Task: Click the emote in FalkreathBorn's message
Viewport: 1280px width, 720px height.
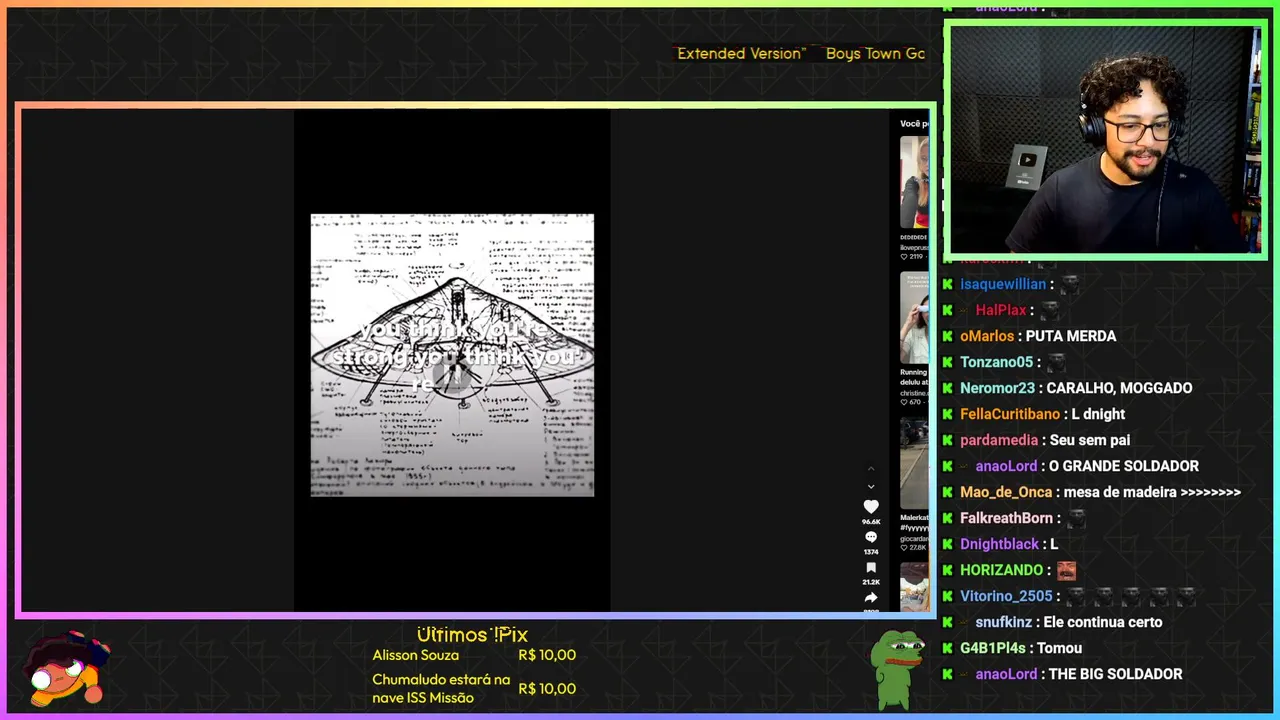Action: pyautogui.click(x=1076, y=518)
